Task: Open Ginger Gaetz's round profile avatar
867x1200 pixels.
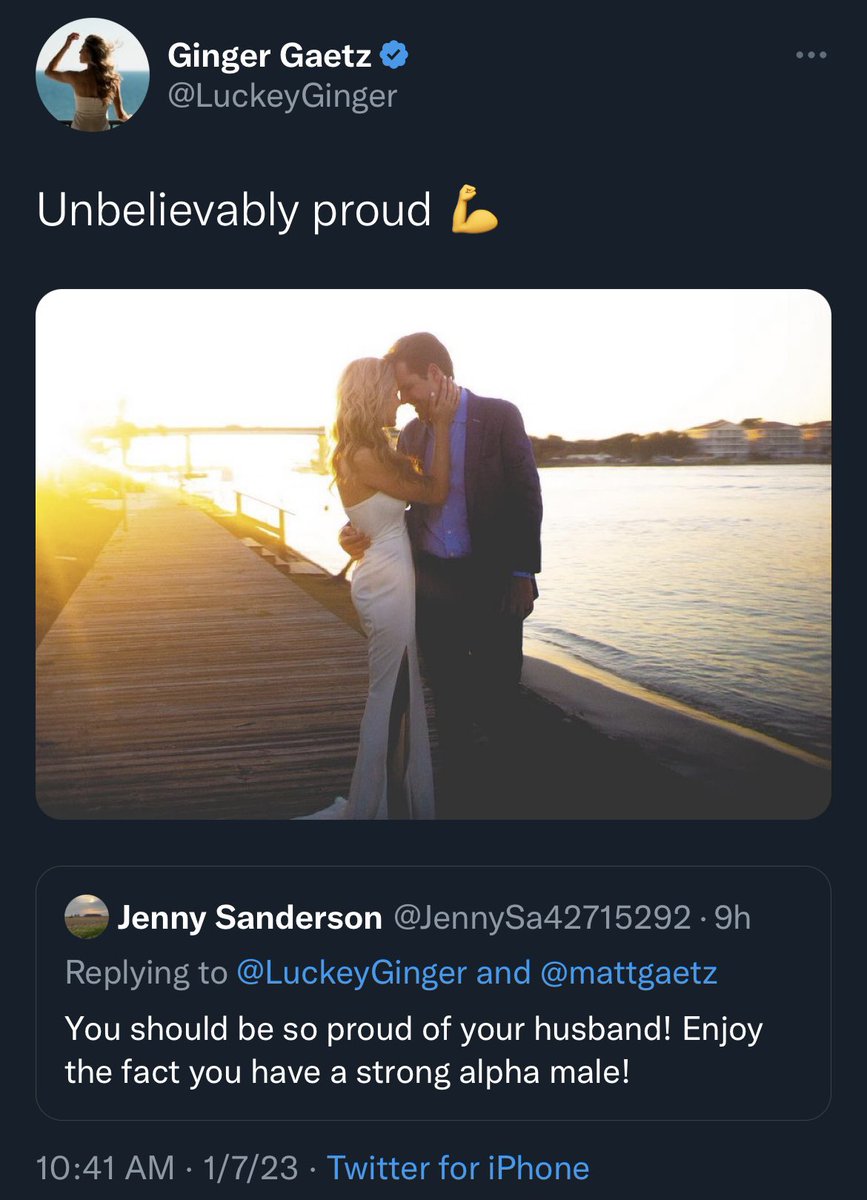Action: (92, 75)
